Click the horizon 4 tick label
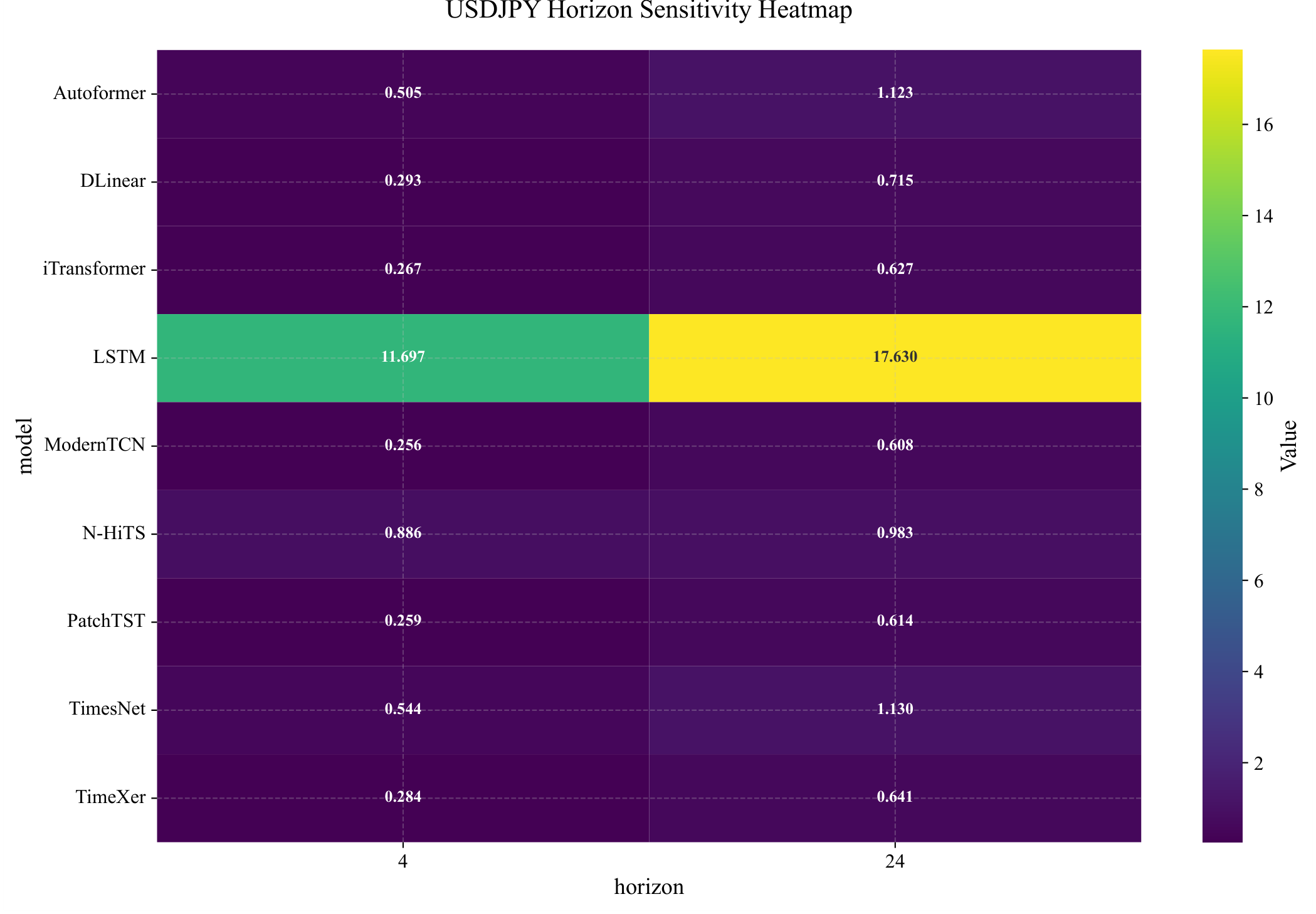The width and height of the screenshot is (1316, 914). pyautogui.click(x=403, y=863)
